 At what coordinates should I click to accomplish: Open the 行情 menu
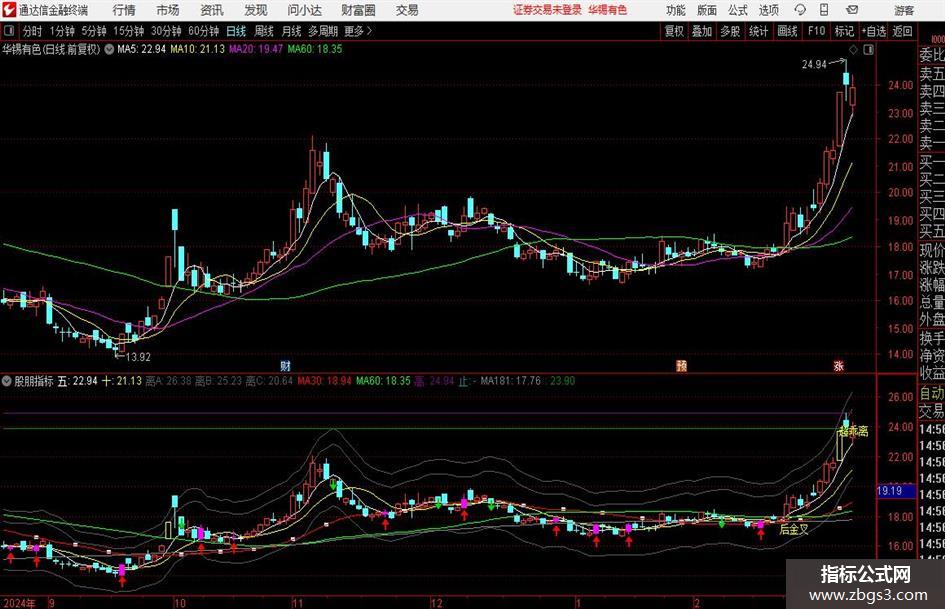coord(124,10)
